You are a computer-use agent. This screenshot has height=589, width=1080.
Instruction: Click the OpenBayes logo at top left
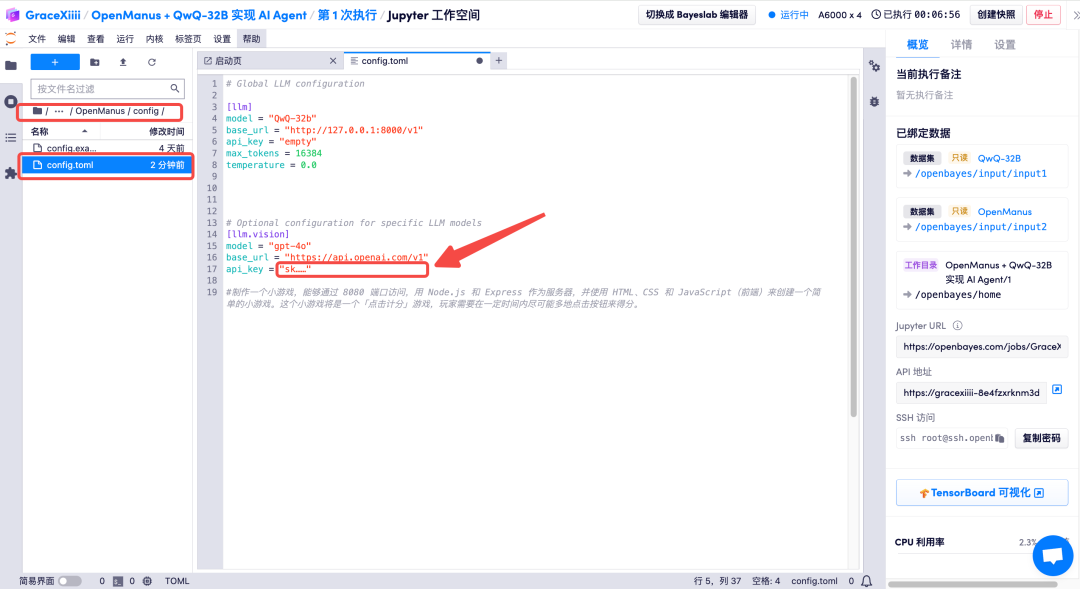tap(12, 14)
